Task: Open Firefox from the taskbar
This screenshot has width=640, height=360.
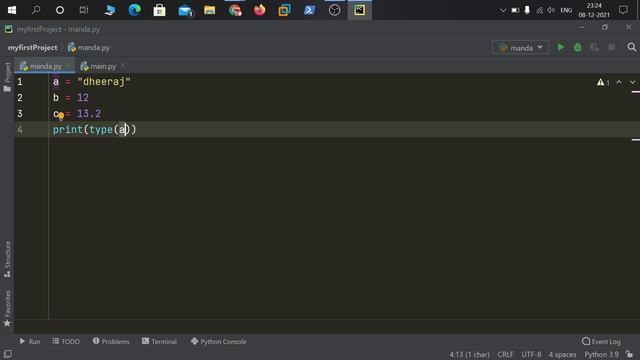Action: tap(259, 10)
